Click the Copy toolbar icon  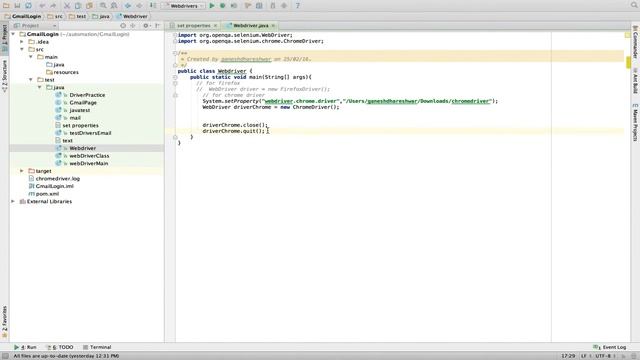[78, 6]
